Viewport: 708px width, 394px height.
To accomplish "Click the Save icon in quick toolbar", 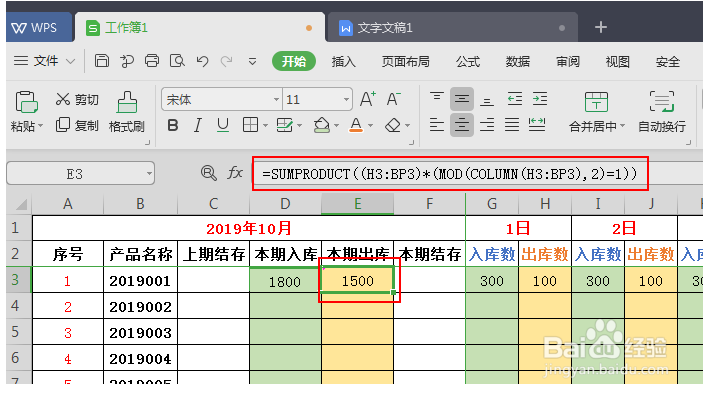I will point(102,61).
